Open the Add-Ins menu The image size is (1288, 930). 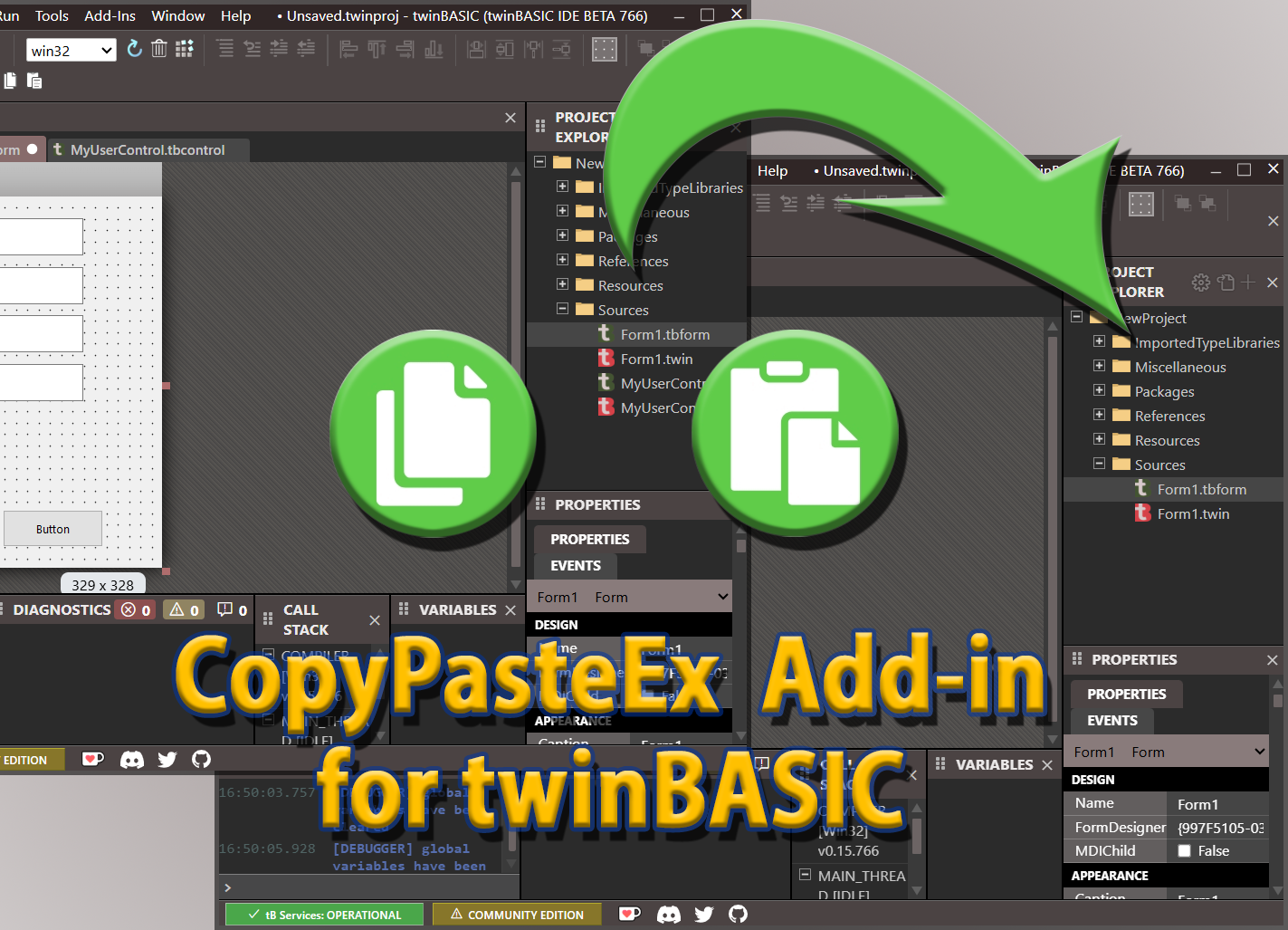click(x=110, y=15)
